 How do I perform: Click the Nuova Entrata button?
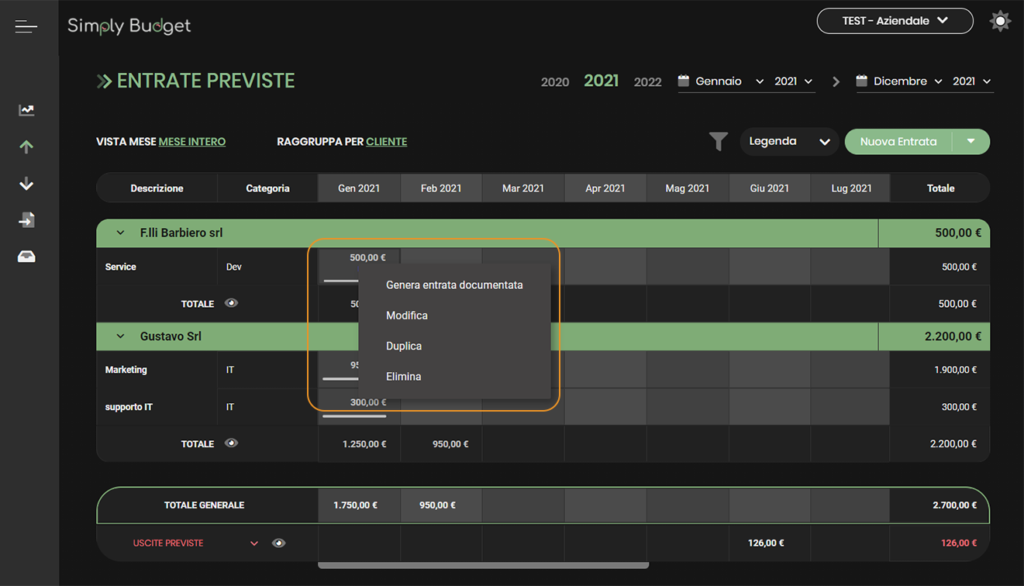[x=898, y=142]
